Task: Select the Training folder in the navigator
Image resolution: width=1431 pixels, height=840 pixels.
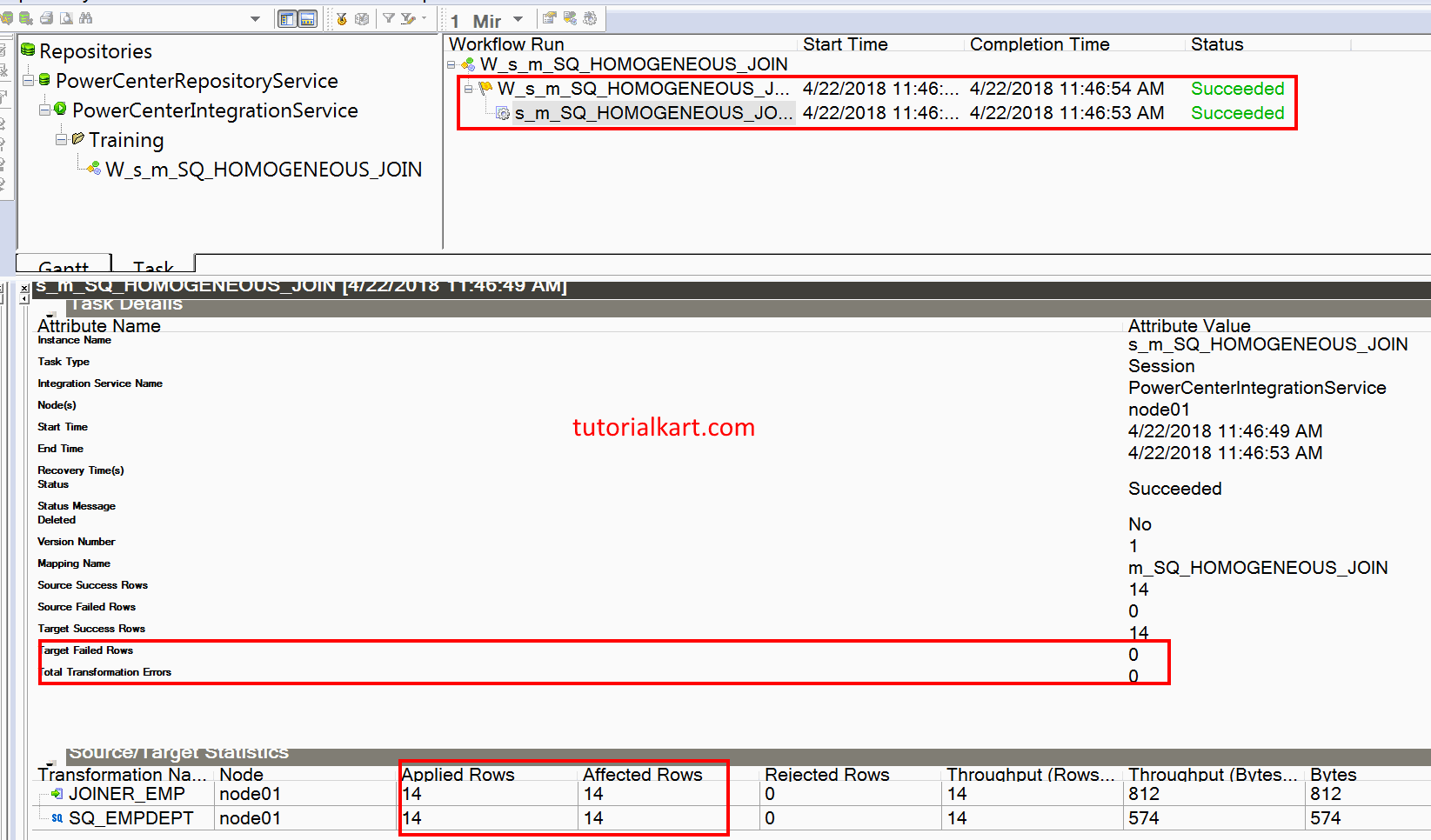Action: point(127,139)
